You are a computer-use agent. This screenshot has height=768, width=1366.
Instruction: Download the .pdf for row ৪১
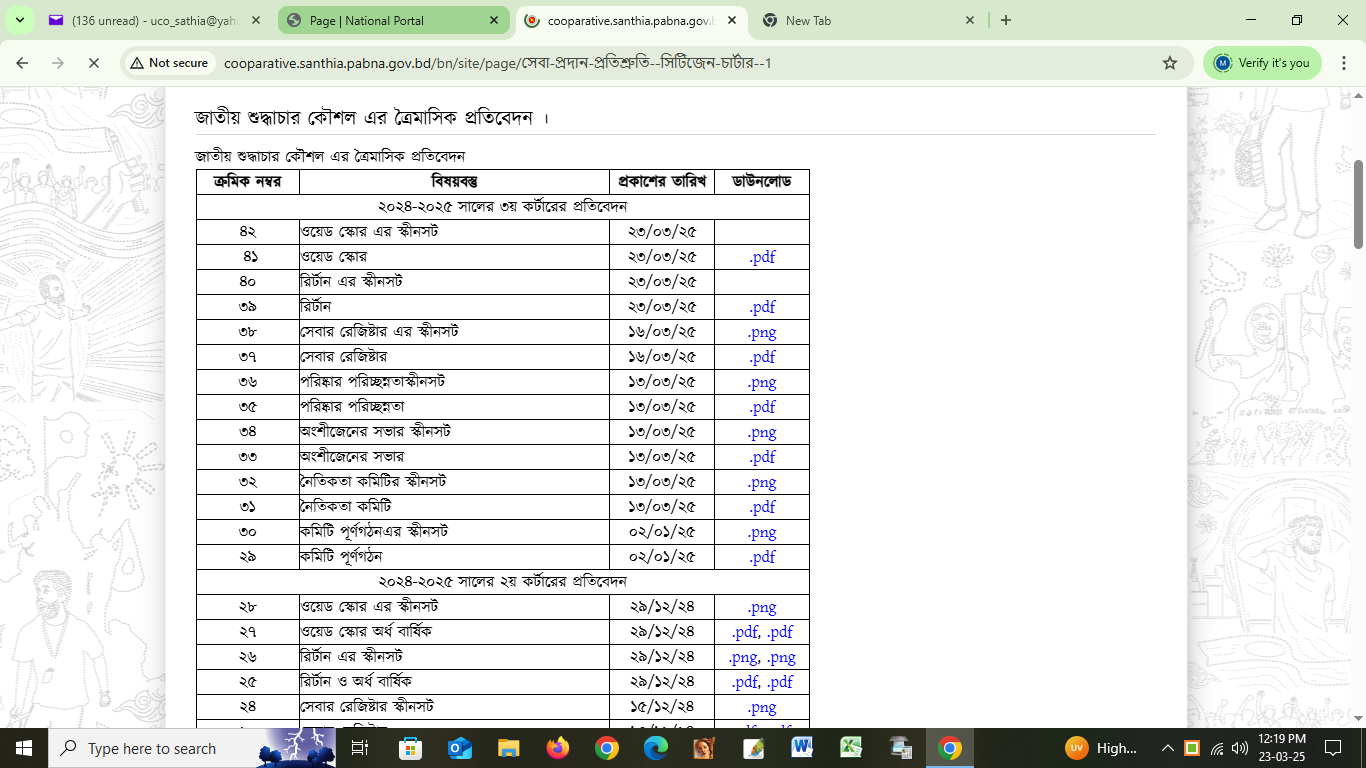pyautogui.click(x=762, y=257)
